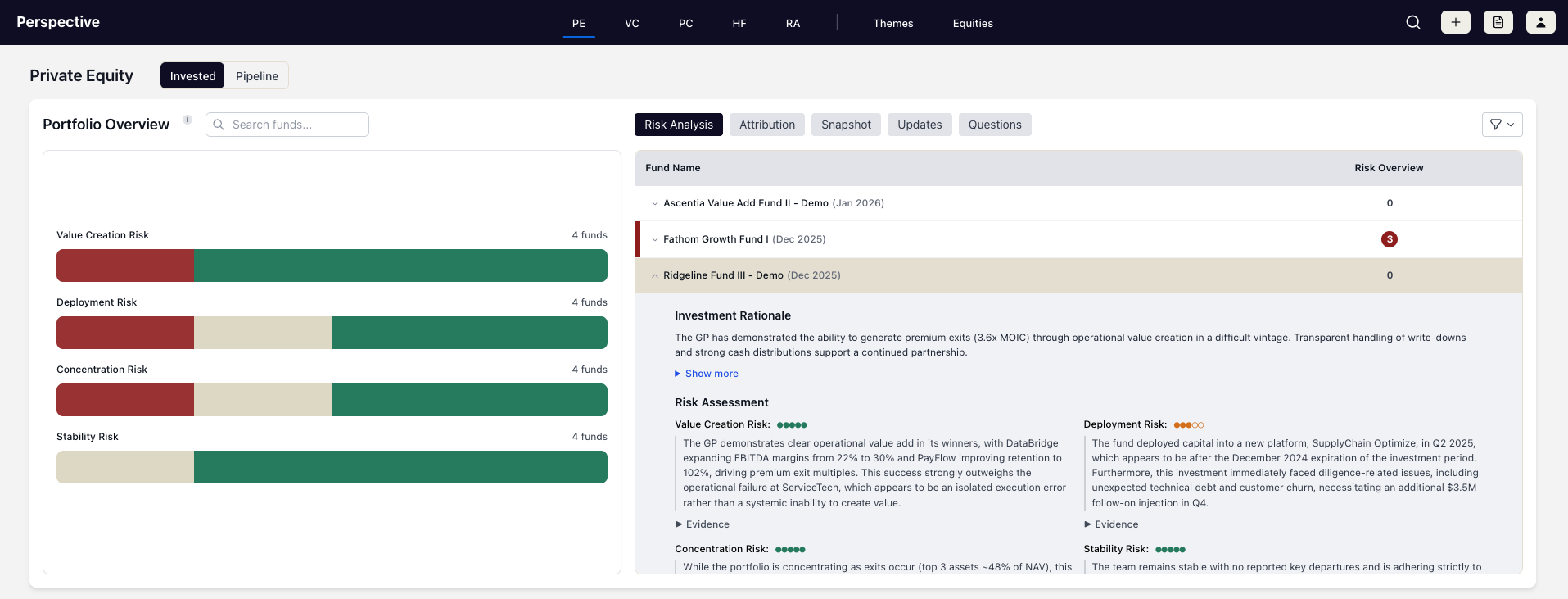Expand the Fathom Growth Fund I row
The width and height of the screenshot is (1568, 599).
click(x=655, y=239)
